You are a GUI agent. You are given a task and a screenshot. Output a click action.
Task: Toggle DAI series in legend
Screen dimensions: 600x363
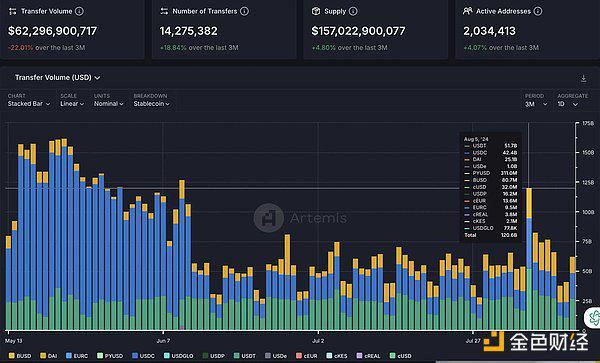[49, 356]
